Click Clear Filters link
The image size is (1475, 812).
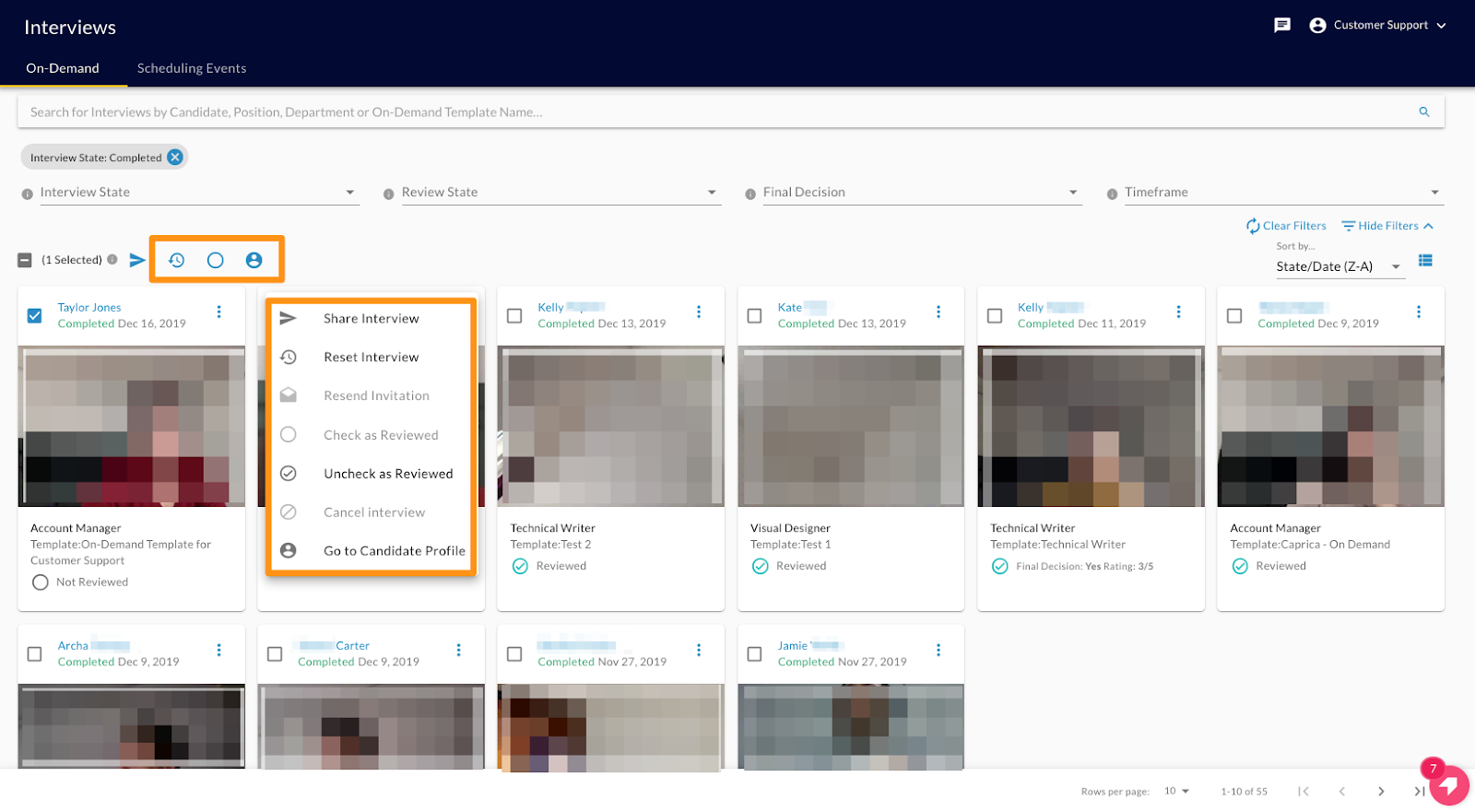[1286, 226]
